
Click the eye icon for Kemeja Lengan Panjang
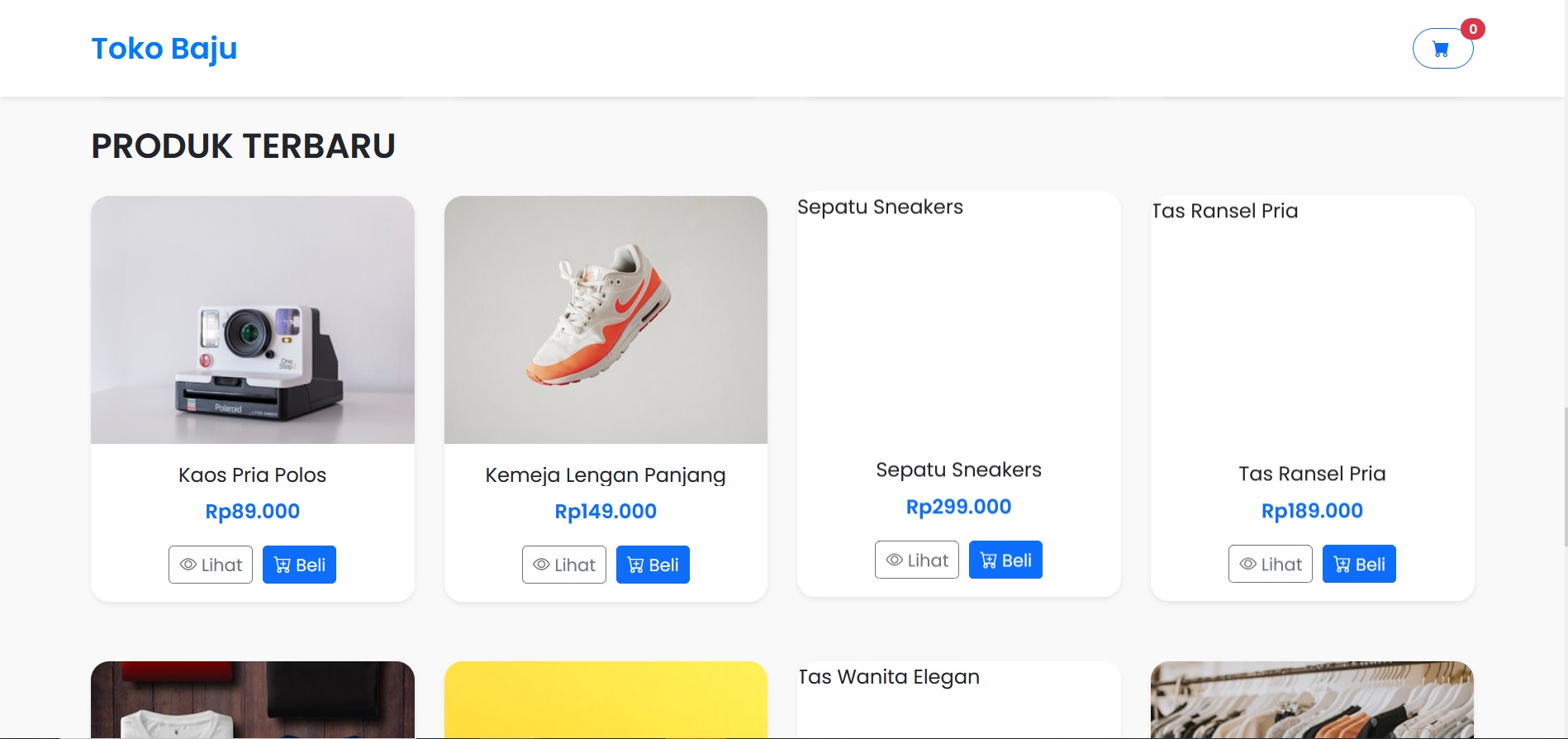(x=542, y=565)
